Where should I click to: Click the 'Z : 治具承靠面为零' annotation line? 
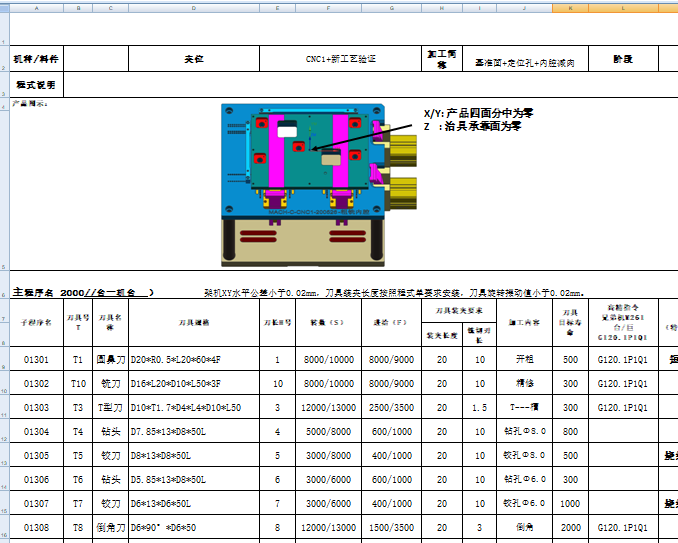coord(472,126)
